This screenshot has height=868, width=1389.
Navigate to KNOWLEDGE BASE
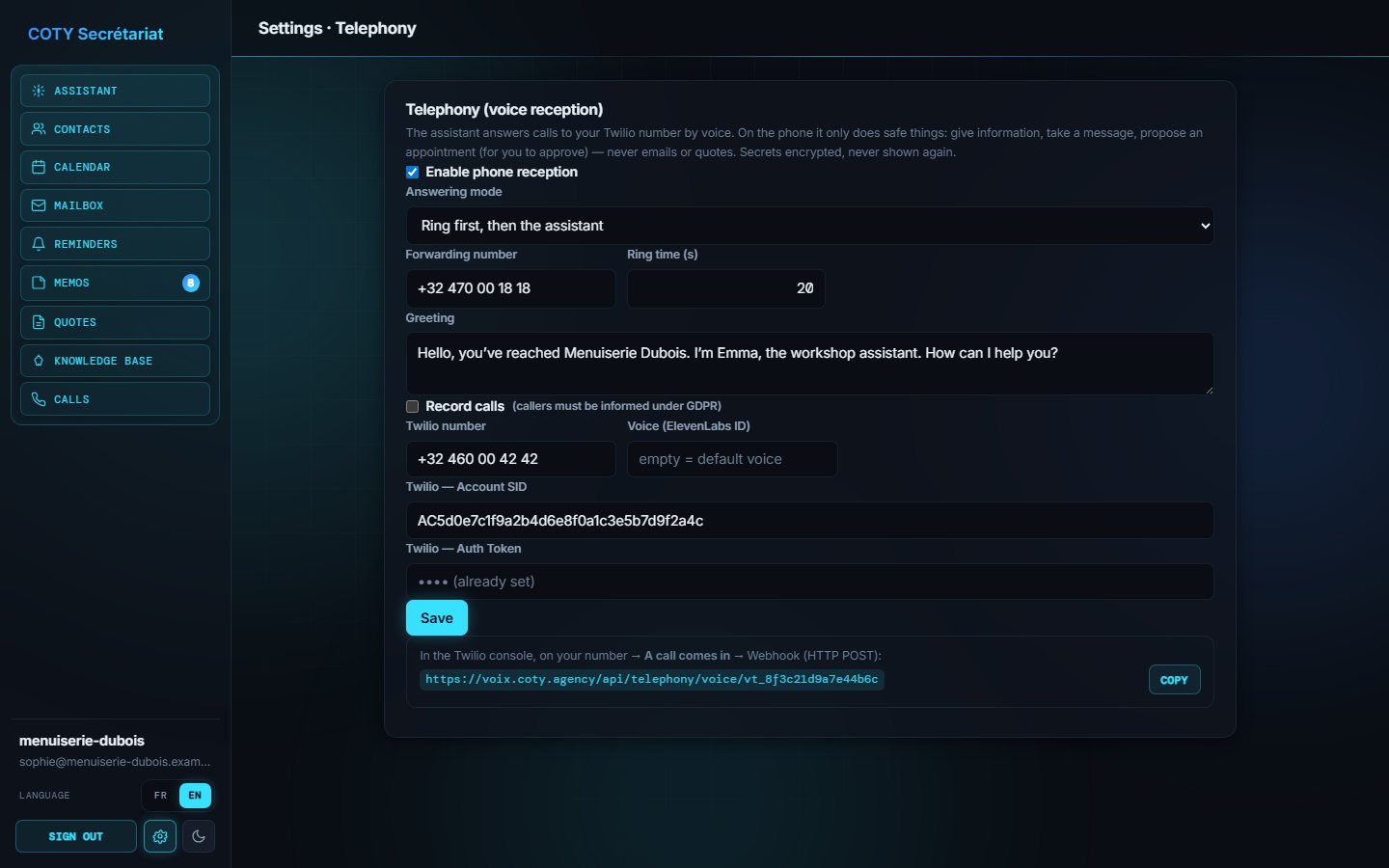[x=115, y=361]
